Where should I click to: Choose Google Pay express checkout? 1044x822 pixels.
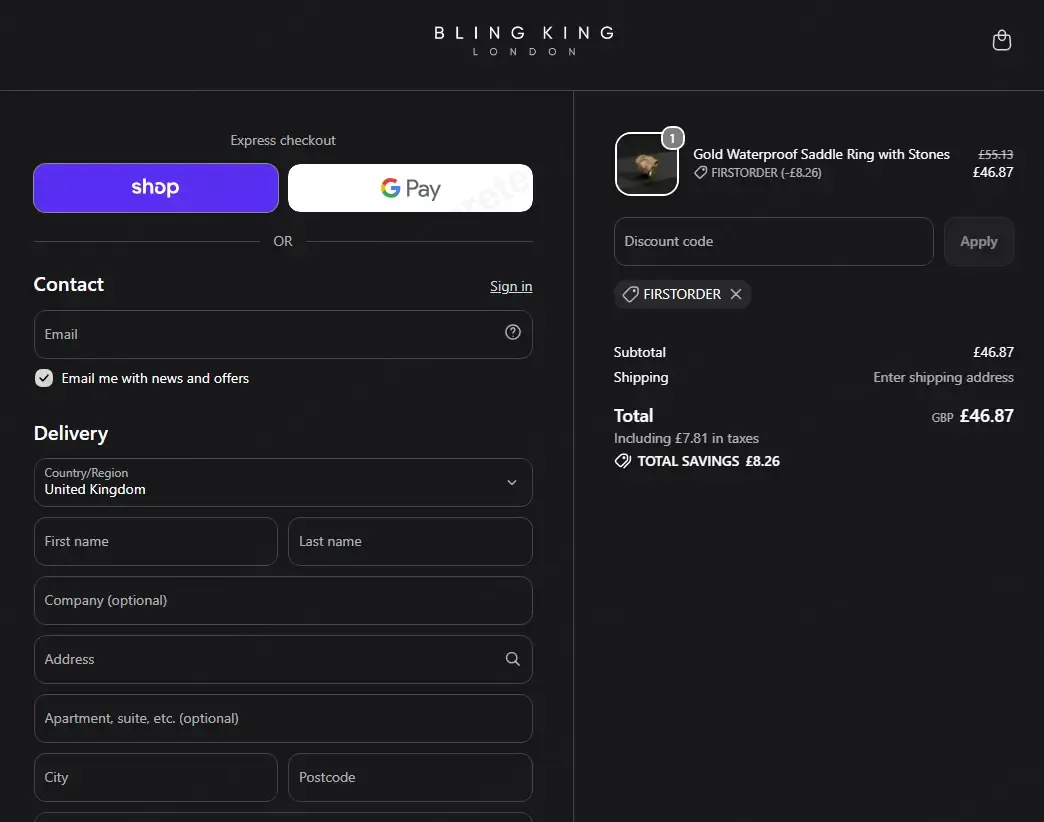[x=410, y=188]
